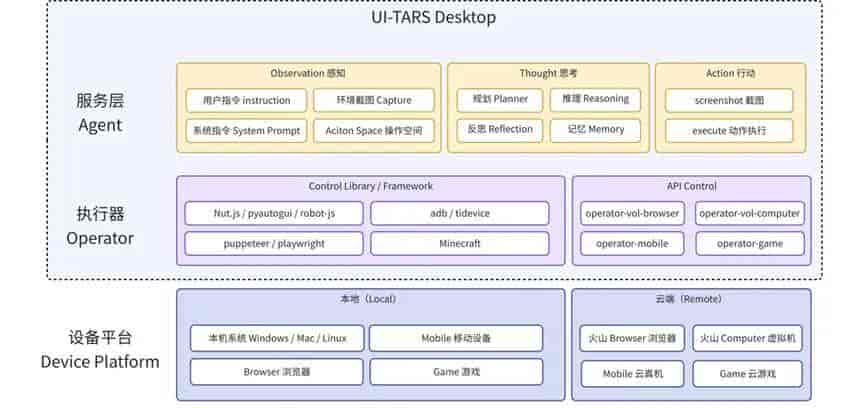This screenshot has height=408, width=863.
Task: Click the "Thought 思考" group heading
Action: pyautogui.click(x=548, y=73)
